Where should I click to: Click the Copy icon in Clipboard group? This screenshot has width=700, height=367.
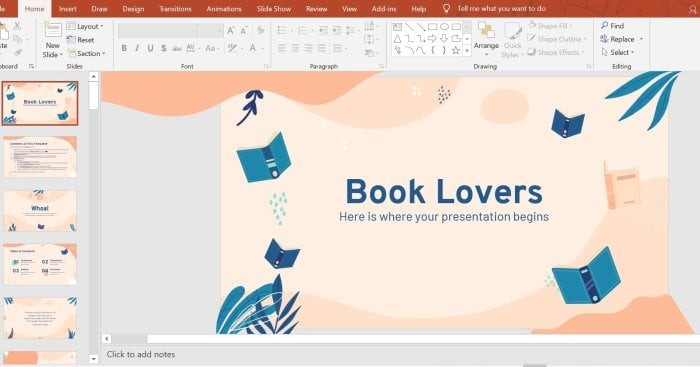[17, 39]
